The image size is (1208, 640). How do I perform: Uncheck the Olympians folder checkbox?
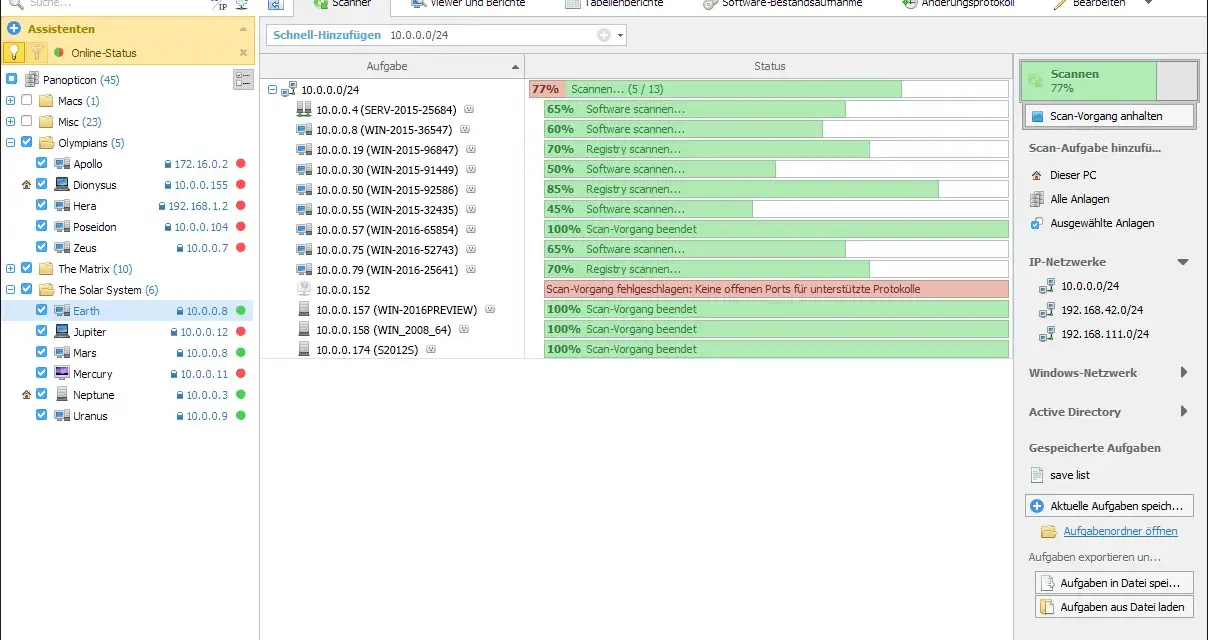(x=27, y=143)
